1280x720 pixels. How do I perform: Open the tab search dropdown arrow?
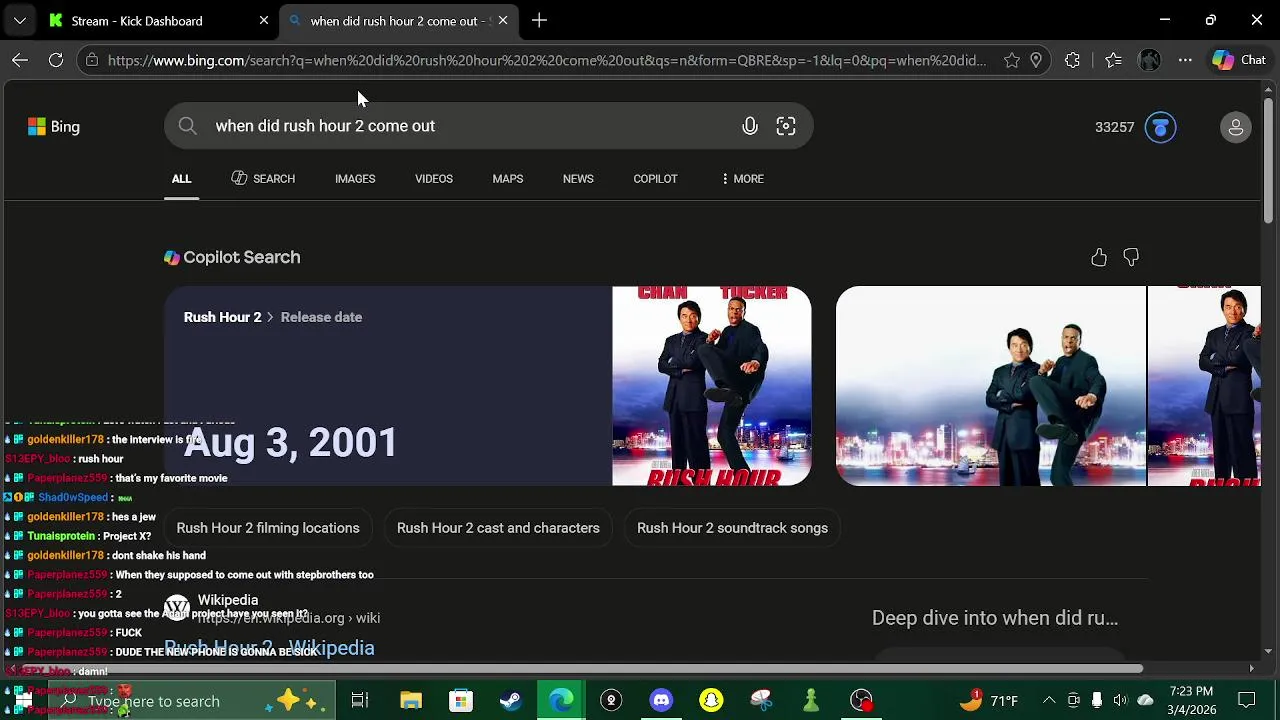[x=20, y=20]
